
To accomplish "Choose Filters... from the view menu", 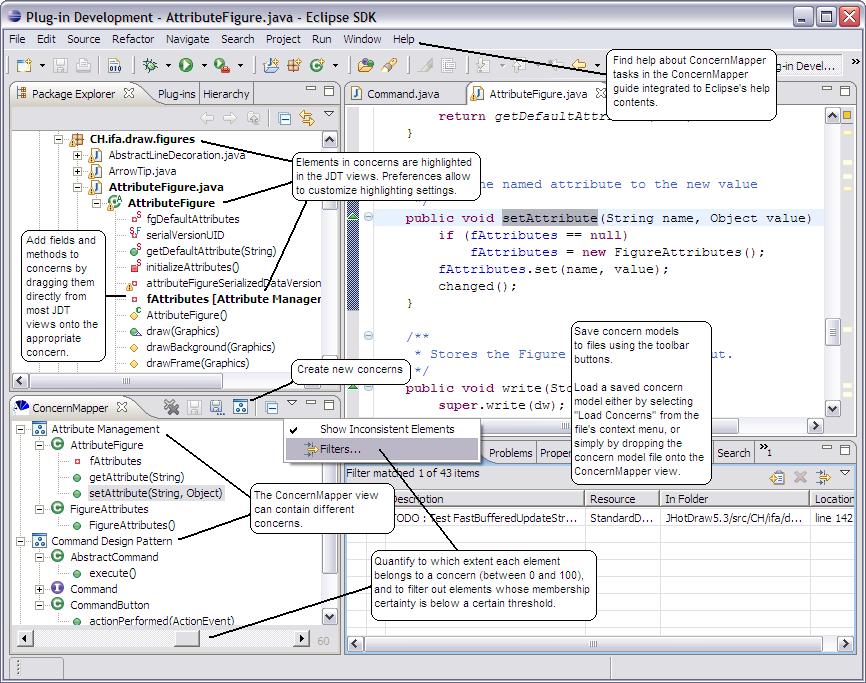I will point(381,449).
